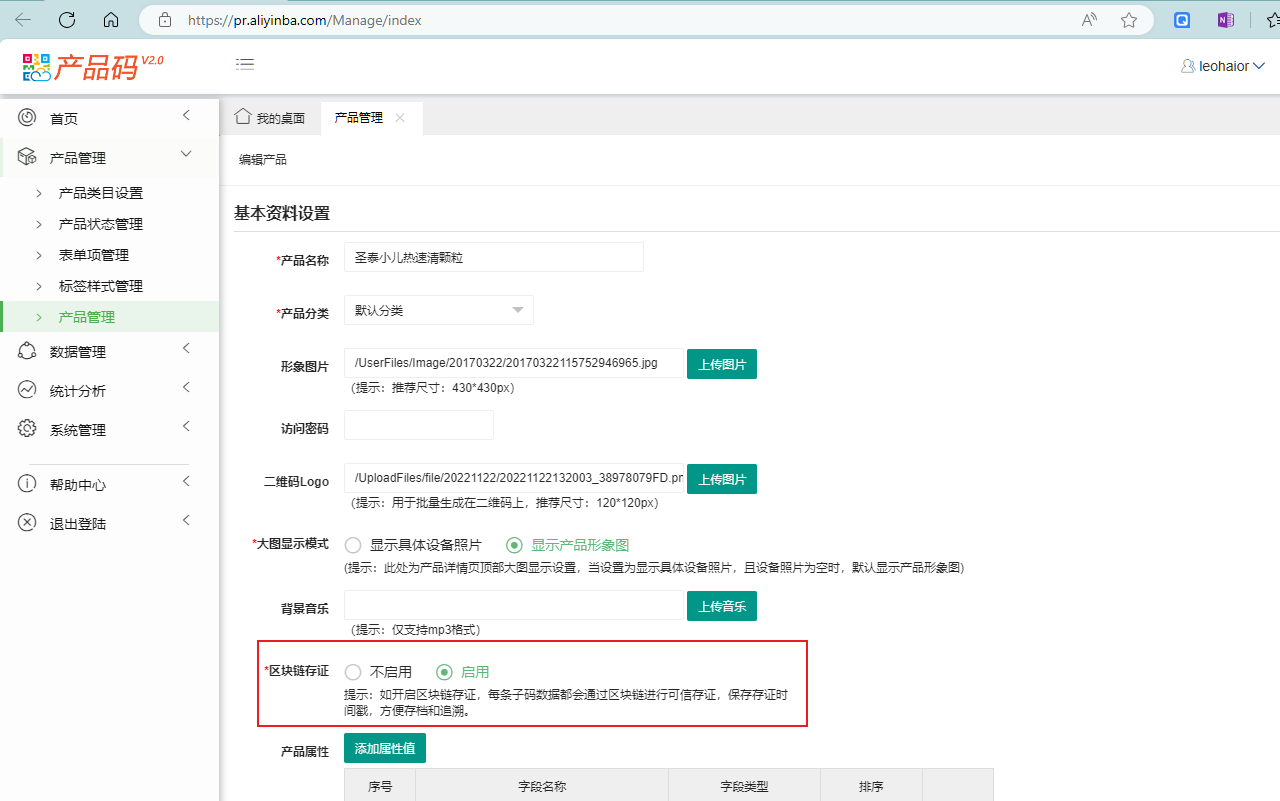Select the 启用 radio button
The height and width of the screenshot is (801, 1280).
(x=444, y=672)
